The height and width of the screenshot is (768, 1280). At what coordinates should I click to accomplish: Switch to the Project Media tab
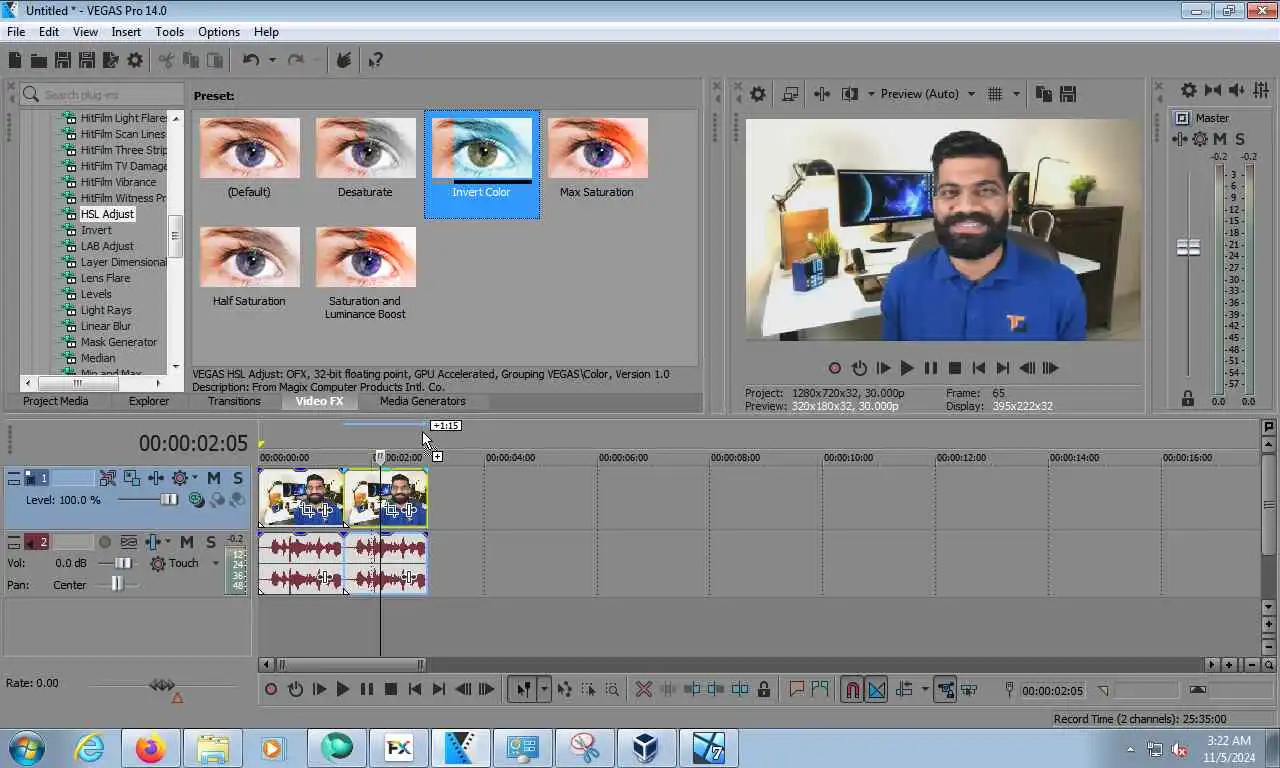click(56, 401)
